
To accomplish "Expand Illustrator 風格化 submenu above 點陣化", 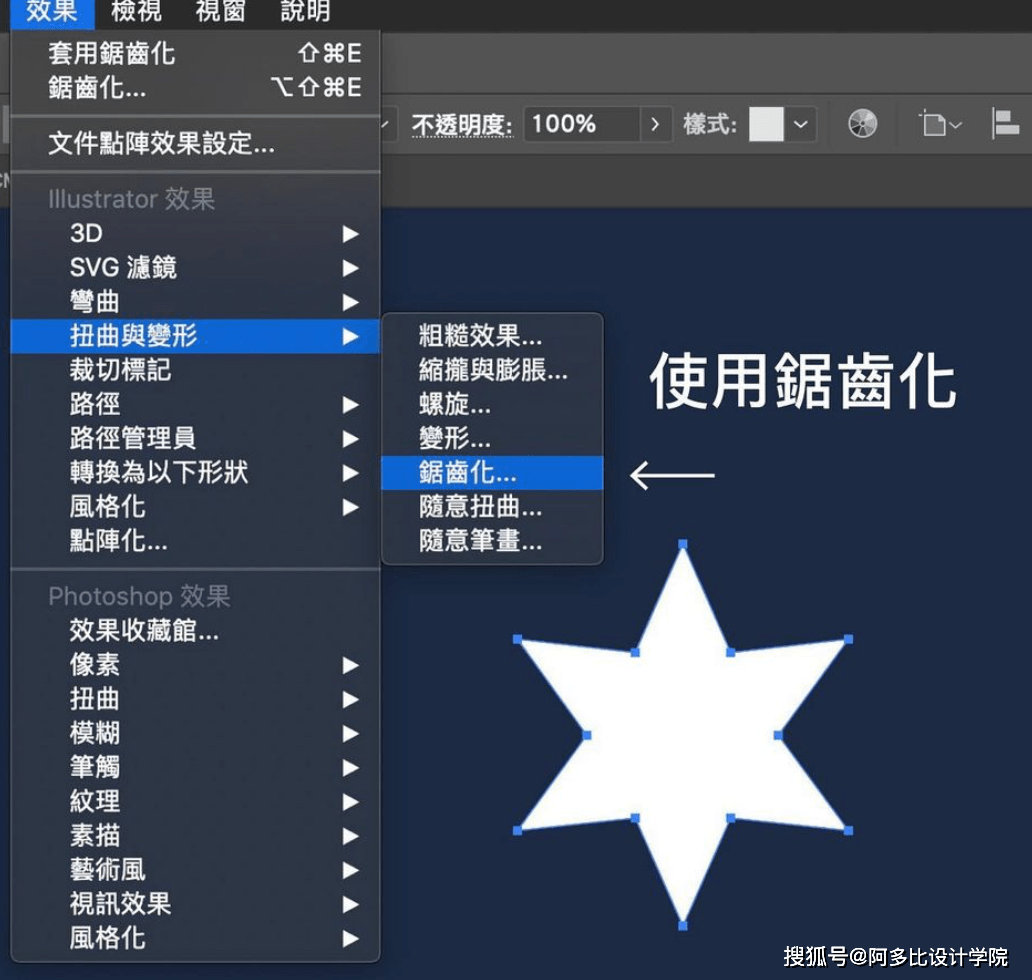I will click(x=195, y=507).
